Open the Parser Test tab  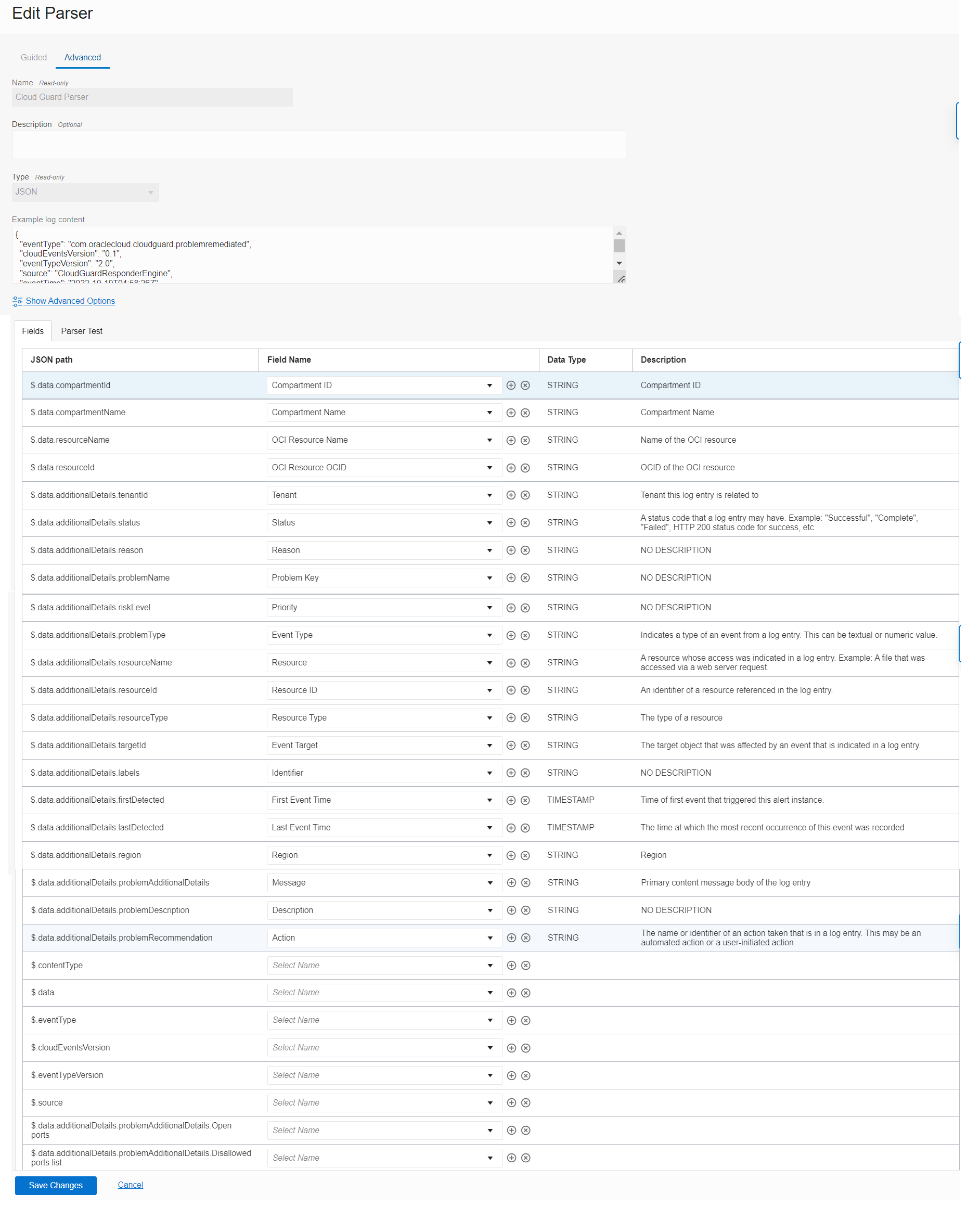pos(81,331)
